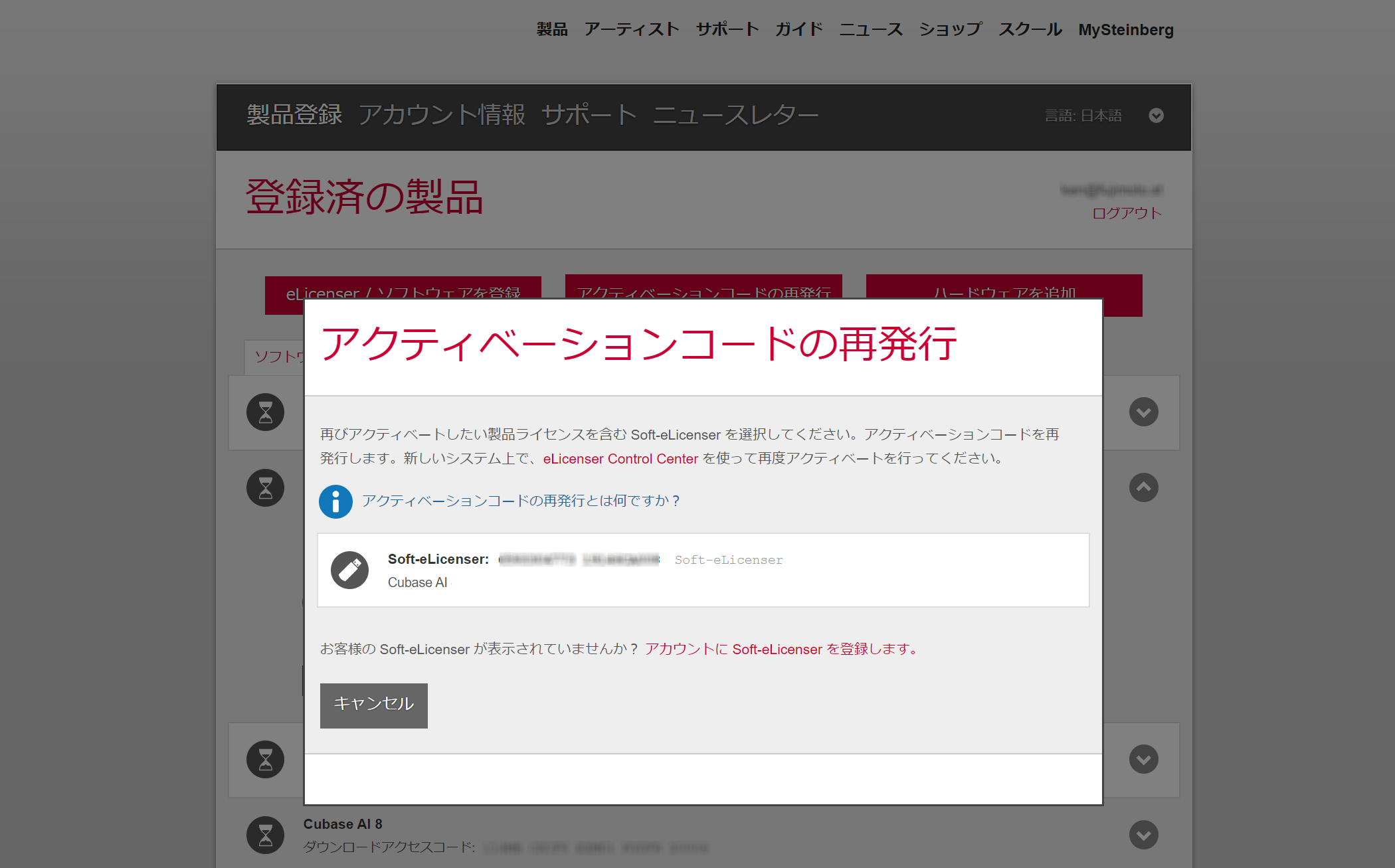1395x868 pixels.
Task: Open the アクティベーションコードの再発行とは何ですか？ help link
Action: click(x=521, y=501)
